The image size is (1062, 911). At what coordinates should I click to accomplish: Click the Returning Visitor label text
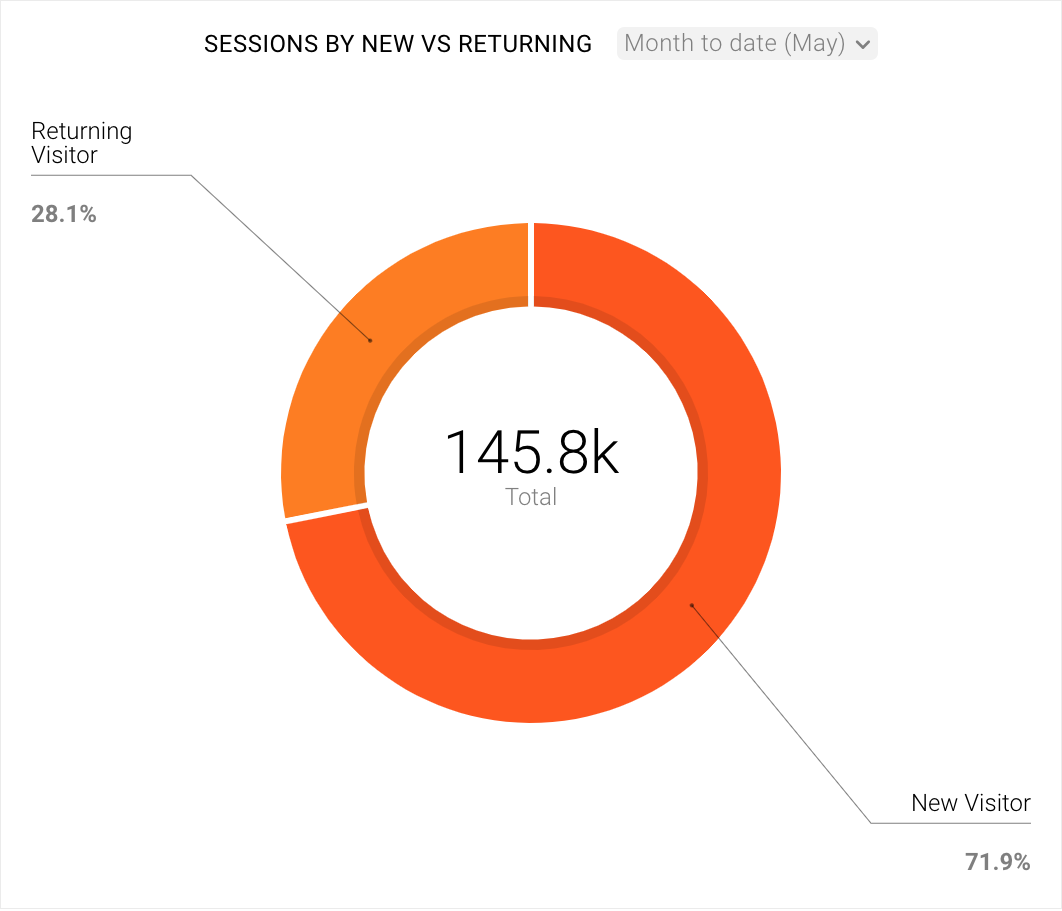(x=81, y=142)
